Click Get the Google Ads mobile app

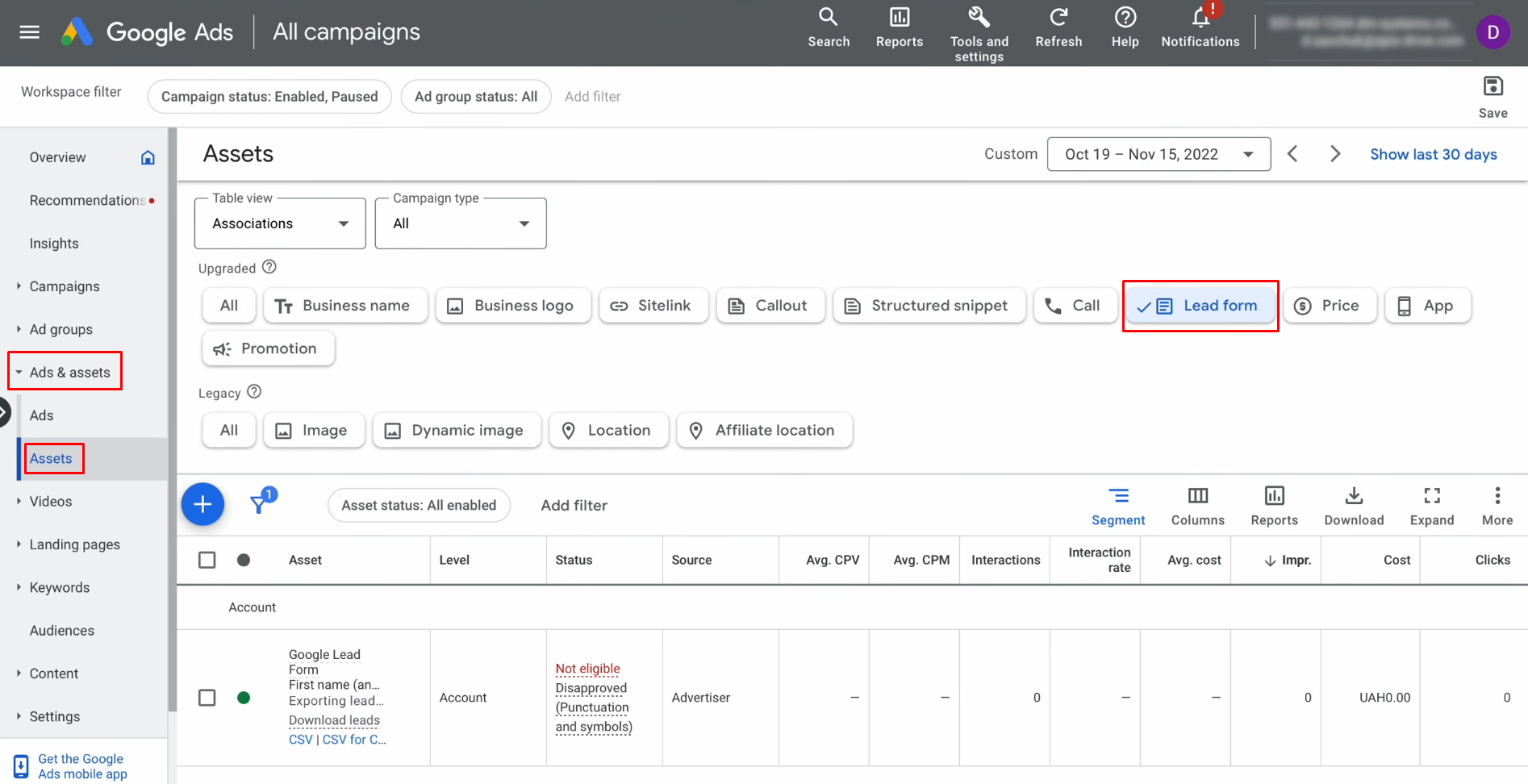tap(82, 766)
